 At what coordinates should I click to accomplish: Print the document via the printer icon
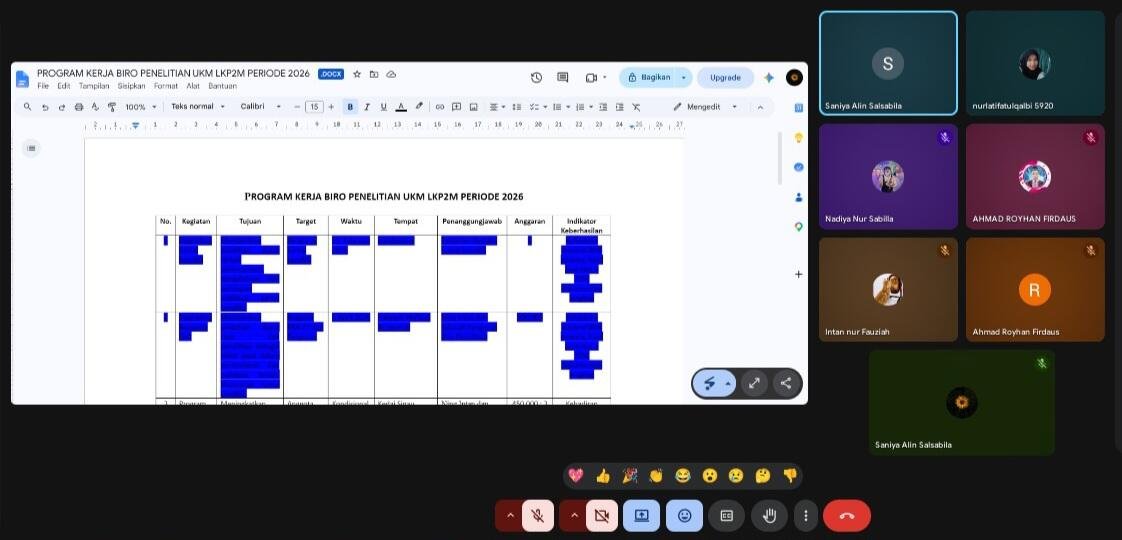[x=79, y=107]
